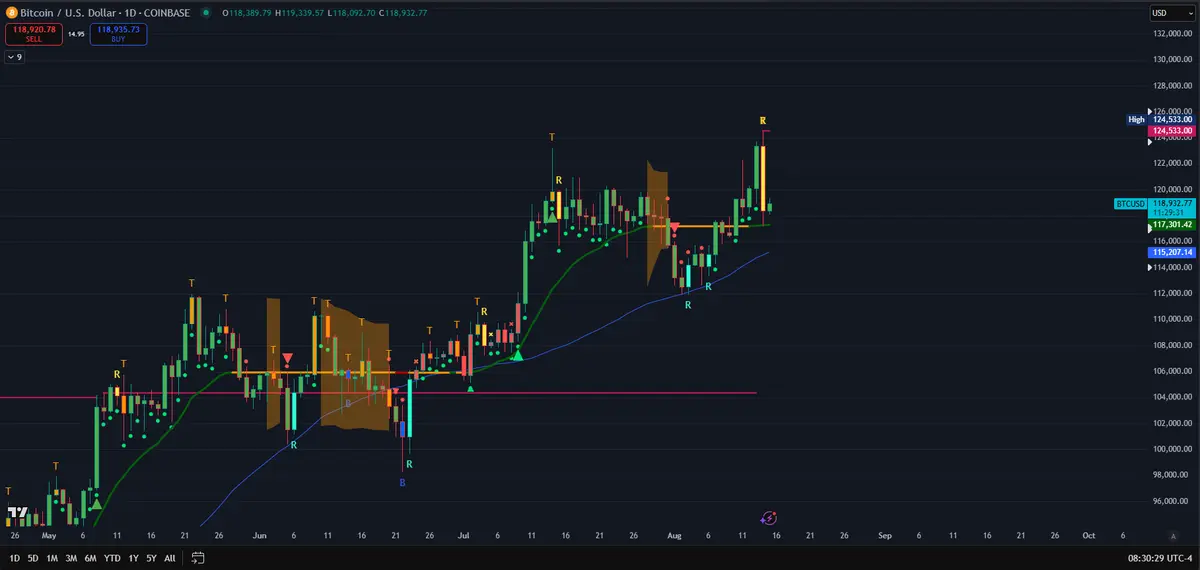The image size is (1200, 570).
Task: Click the tall yellow candle at the latest high
Action: point(763,178)
